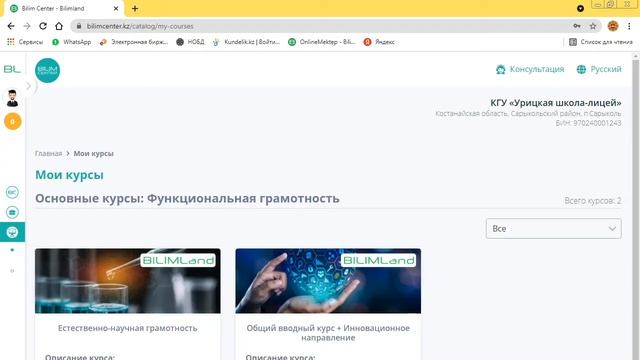Open the Электронная биржа bookmark
The width and height of the screenshot is (640, 360).
pyautogui.click(x=134, y=42)
